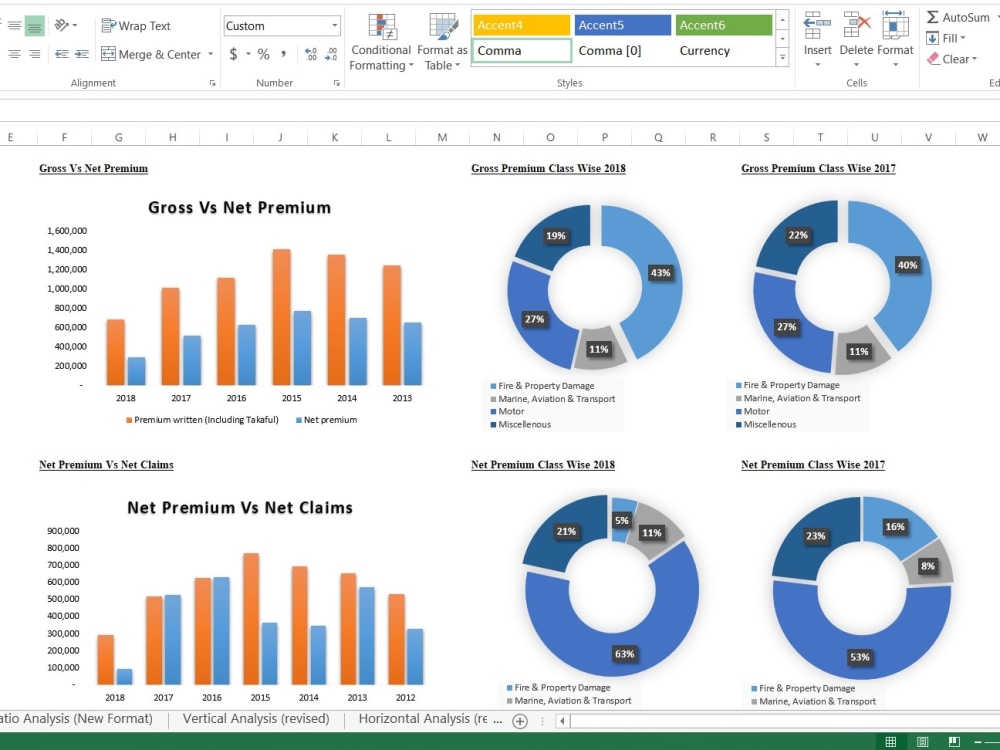Add a new worksheet with plus icon
The width and height of the screenshot is (1000, 750).
[520, 721]
